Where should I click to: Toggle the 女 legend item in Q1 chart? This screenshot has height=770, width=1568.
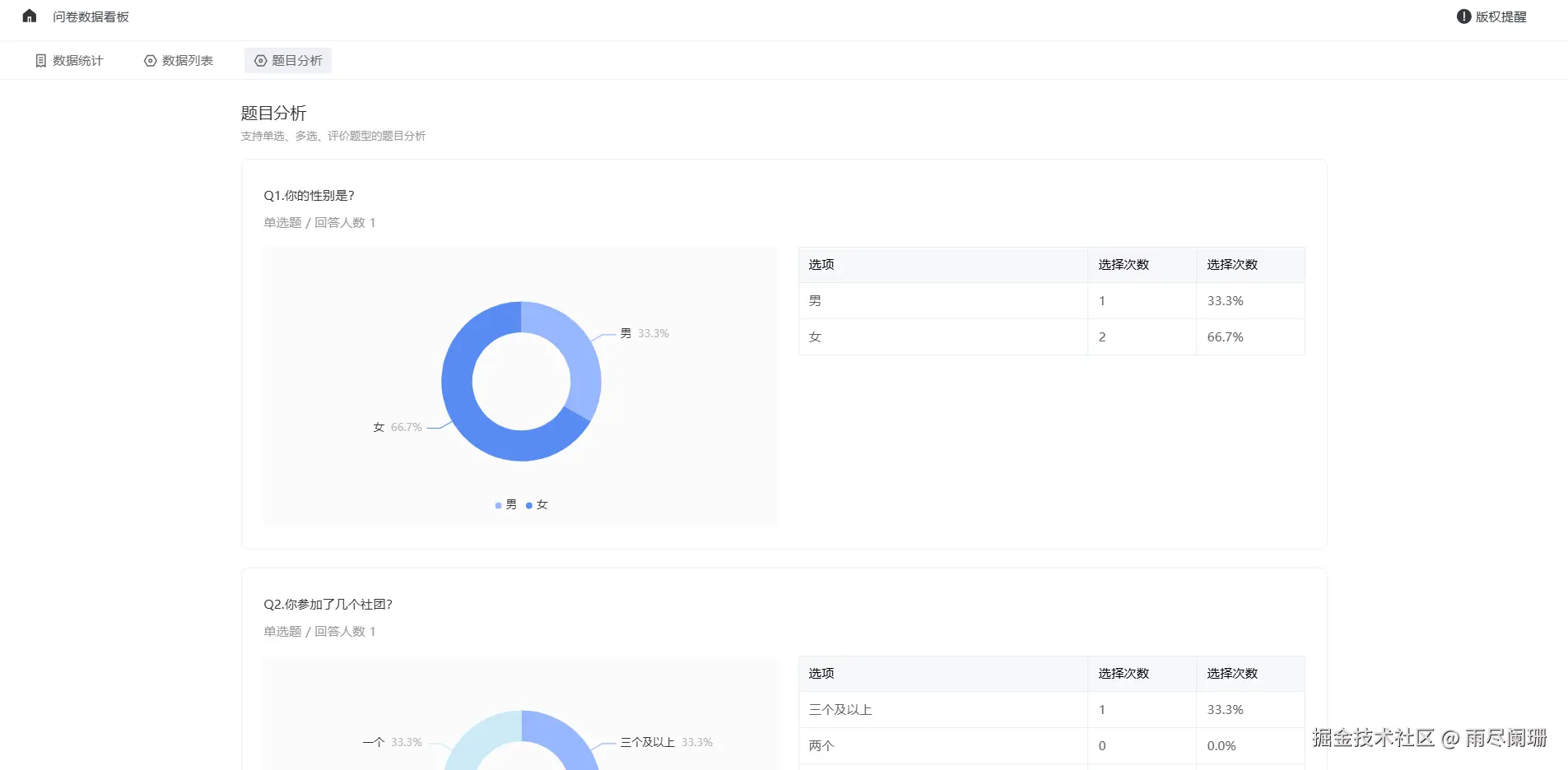click(537, 505)
